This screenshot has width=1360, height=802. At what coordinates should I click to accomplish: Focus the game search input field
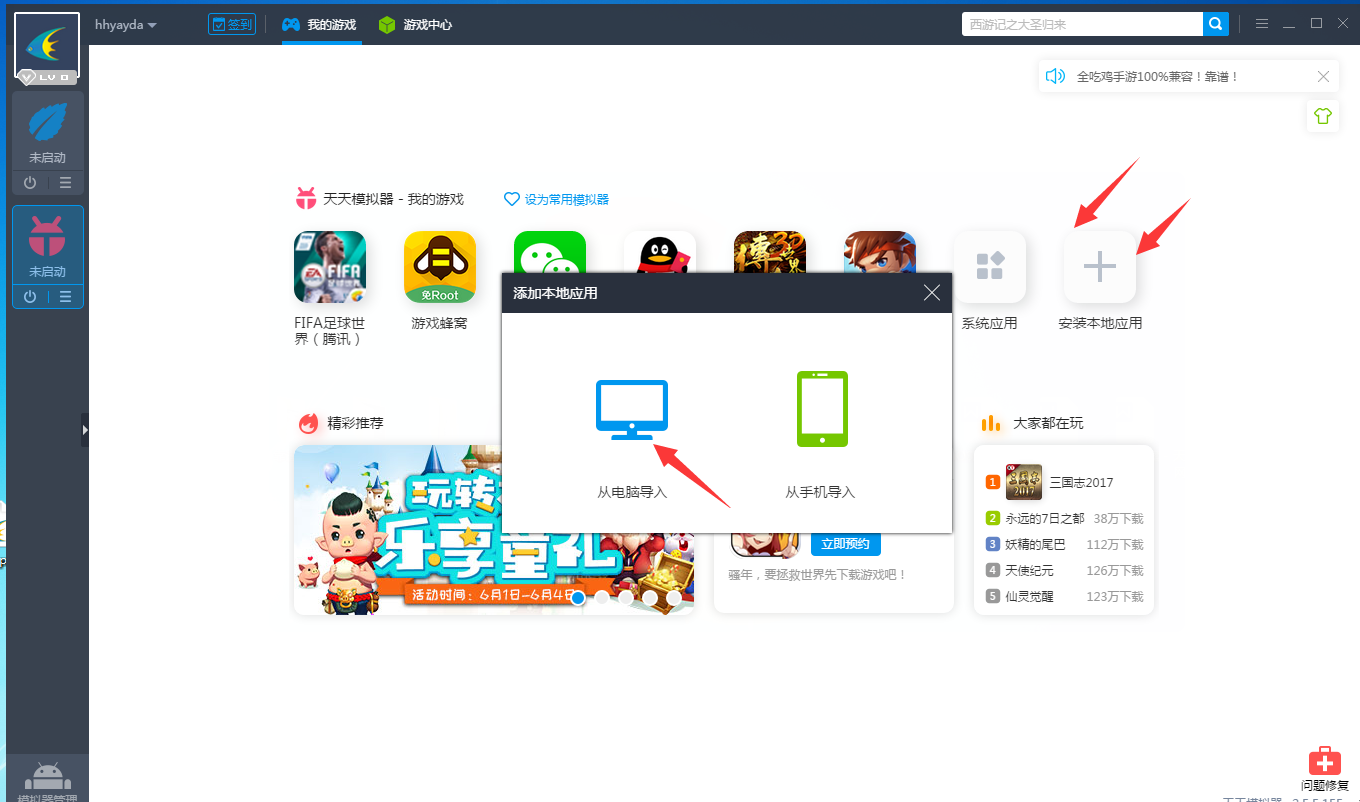click(x=1082, y=24)
